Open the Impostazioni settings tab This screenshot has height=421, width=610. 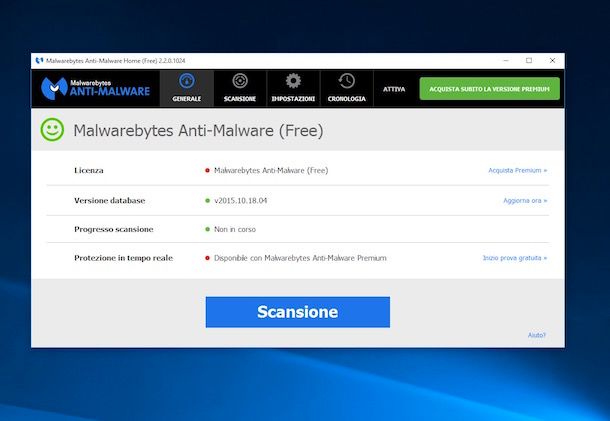point(293,89)
